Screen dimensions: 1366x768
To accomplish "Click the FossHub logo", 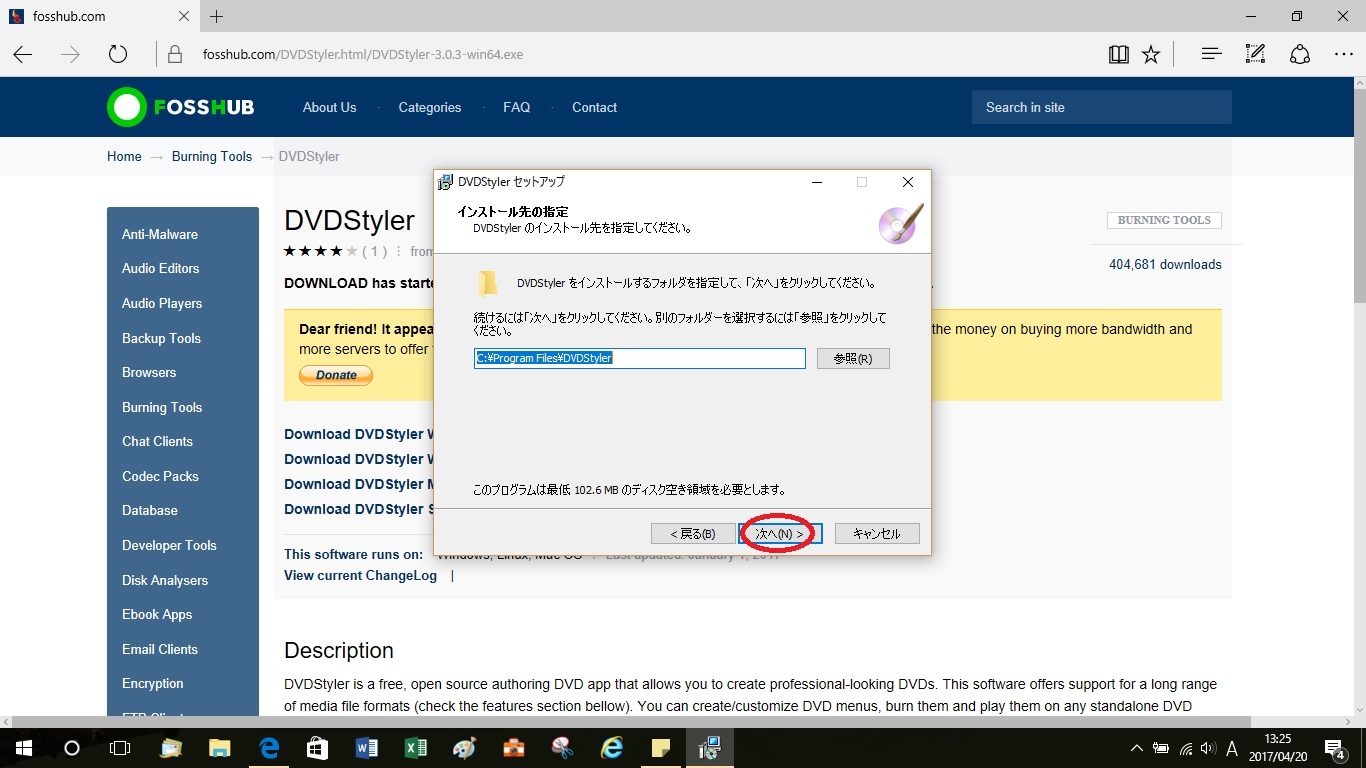I will [181, 107].
